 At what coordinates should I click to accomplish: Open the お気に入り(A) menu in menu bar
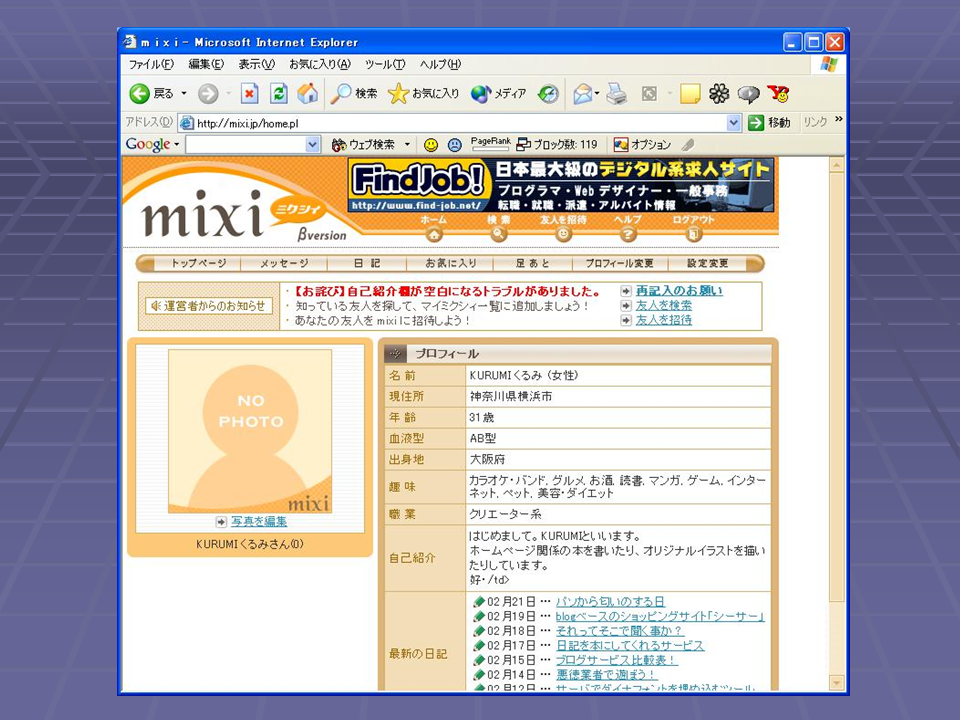(x=320, y=64)
